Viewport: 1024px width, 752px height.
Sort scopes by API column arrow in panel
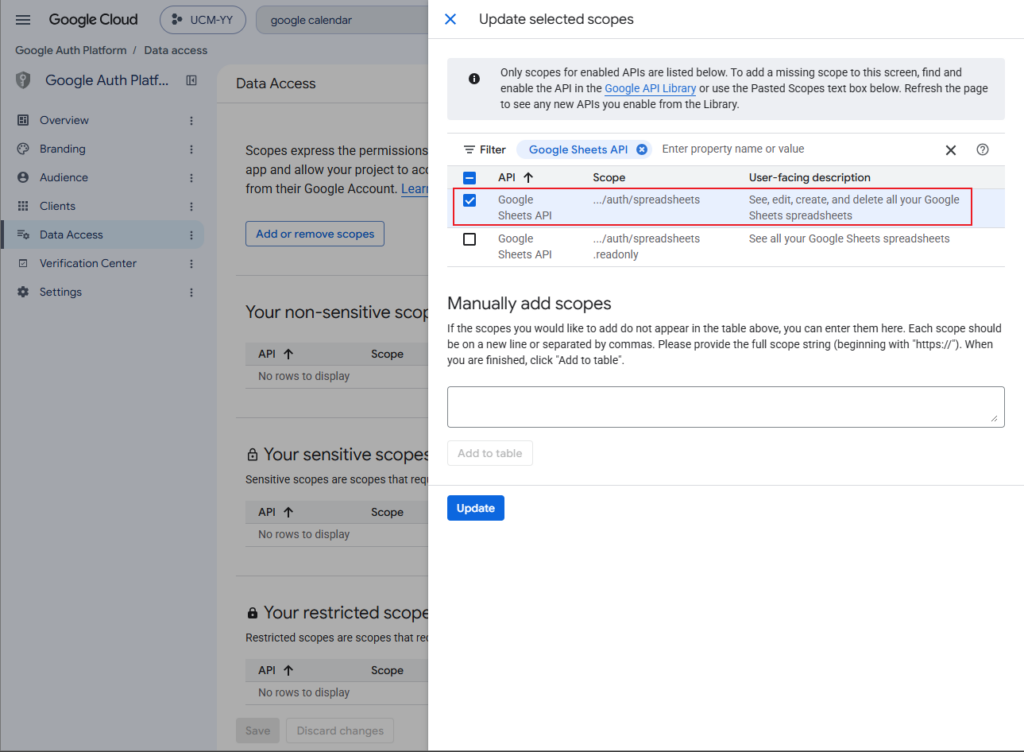coord(528,178)
